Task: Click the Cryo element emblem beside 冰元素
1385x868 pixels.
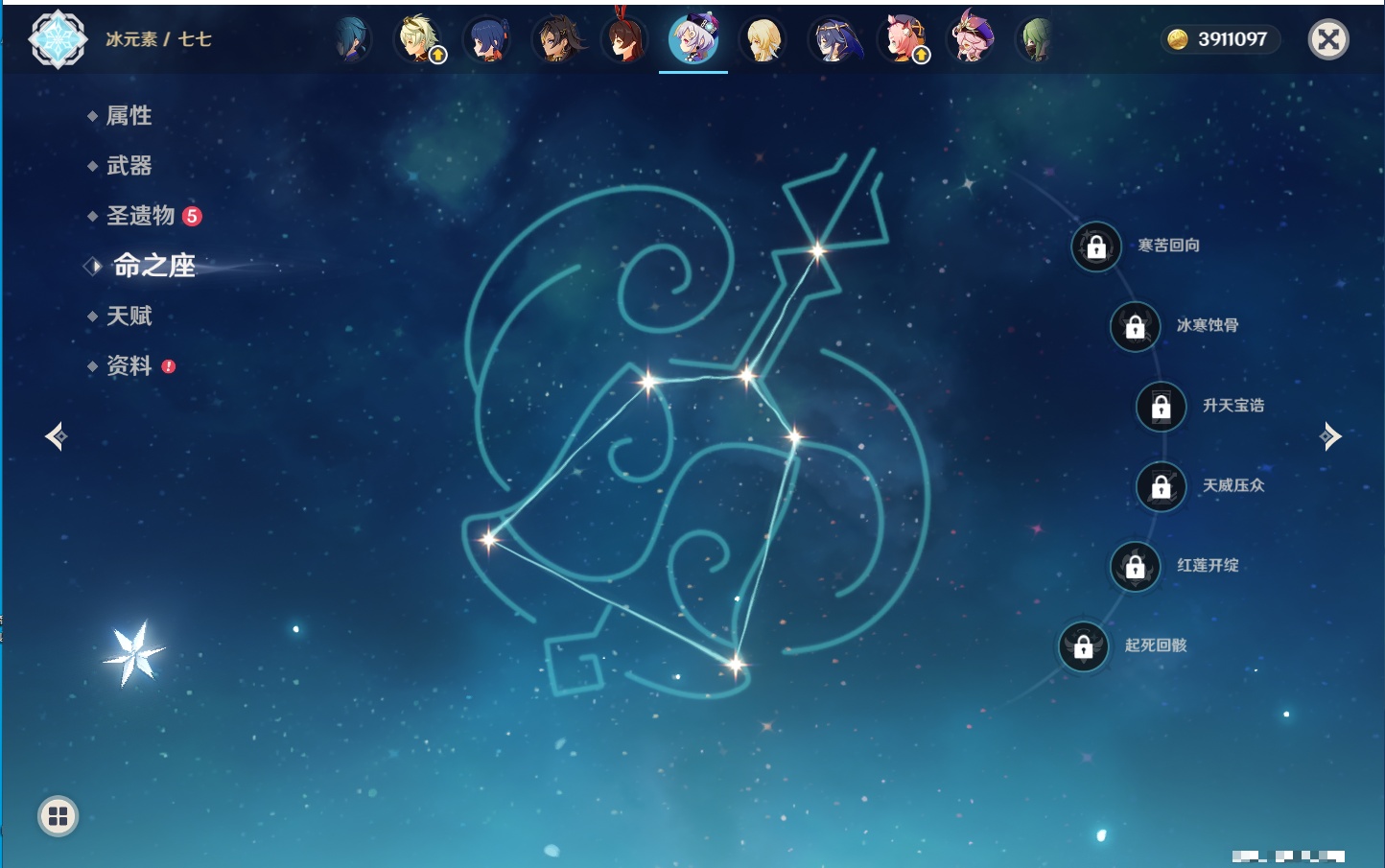Action: (x=58, y=39)
